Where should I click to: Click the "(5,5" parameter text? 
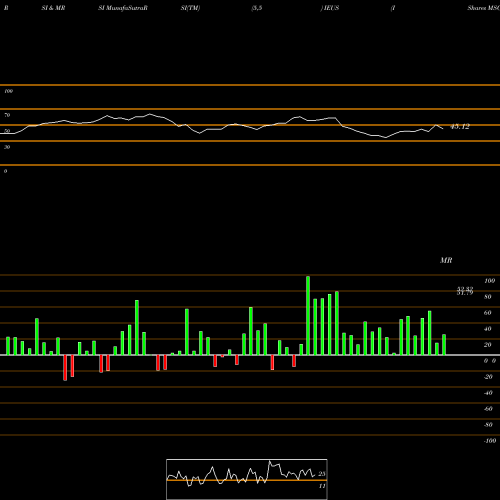click(x=257, y=8)
